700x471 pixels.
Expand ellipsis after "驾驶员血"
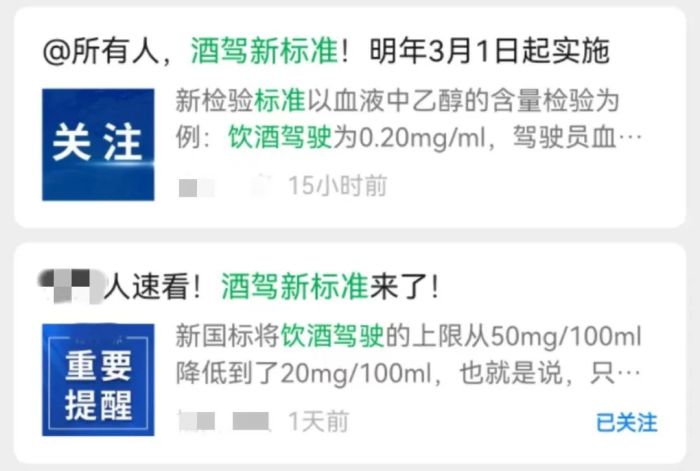(x=629, y=137)
